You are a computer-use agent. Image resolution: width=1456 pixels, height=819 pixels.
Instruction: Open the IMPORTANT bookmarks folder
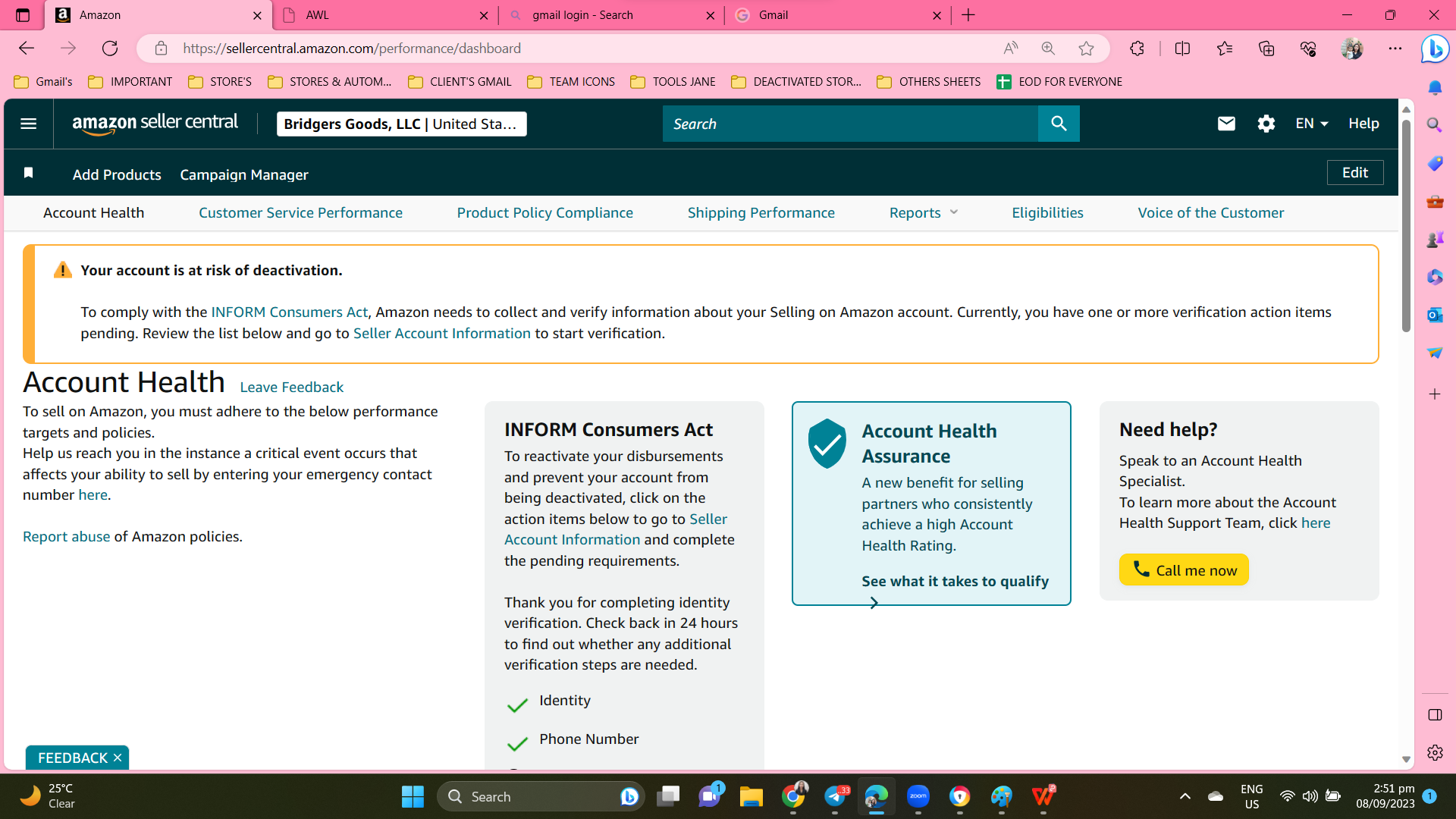[130, 82]
